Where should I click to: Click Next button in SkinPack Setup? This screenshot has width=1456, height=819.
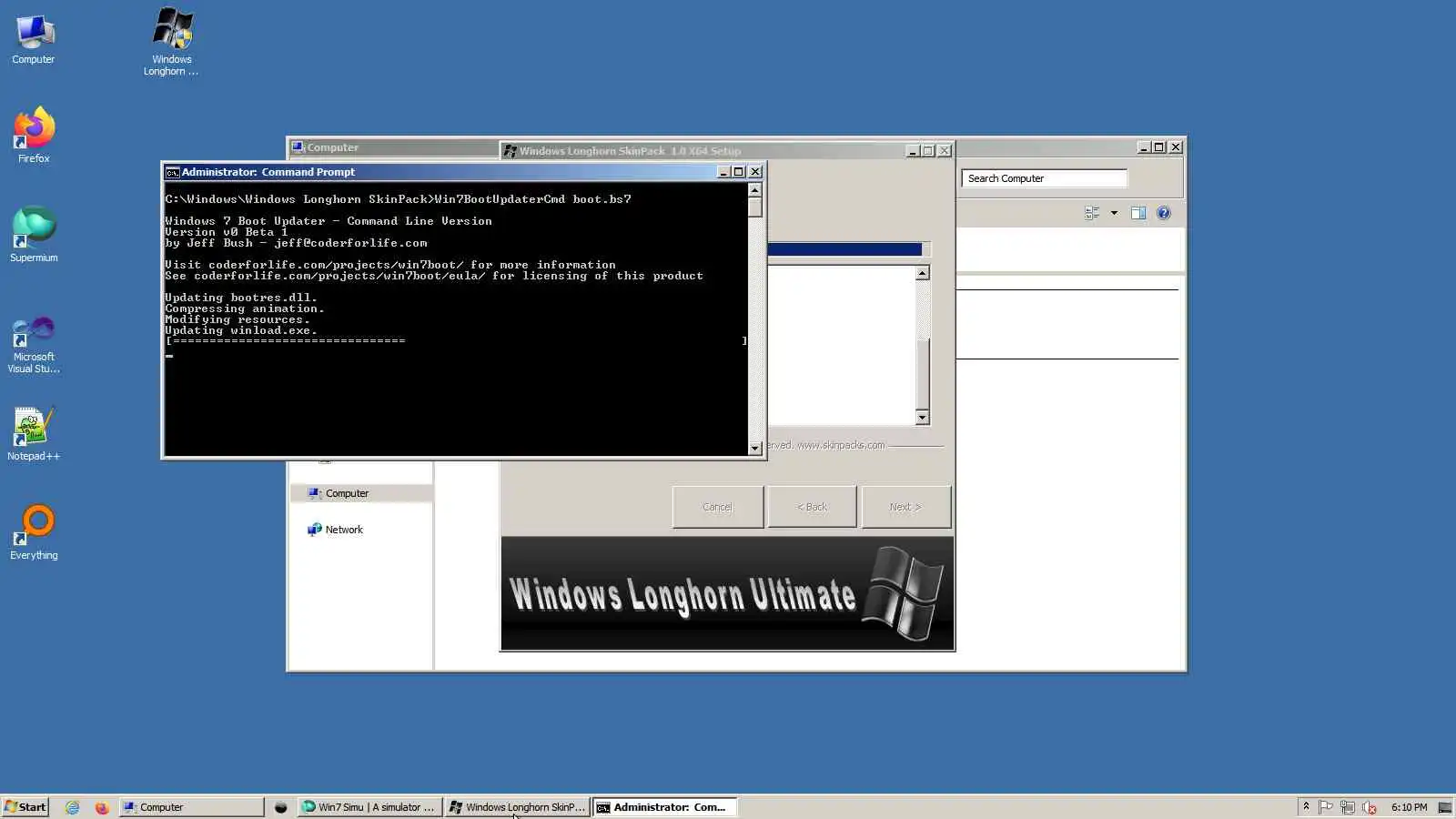click(905, 507)
